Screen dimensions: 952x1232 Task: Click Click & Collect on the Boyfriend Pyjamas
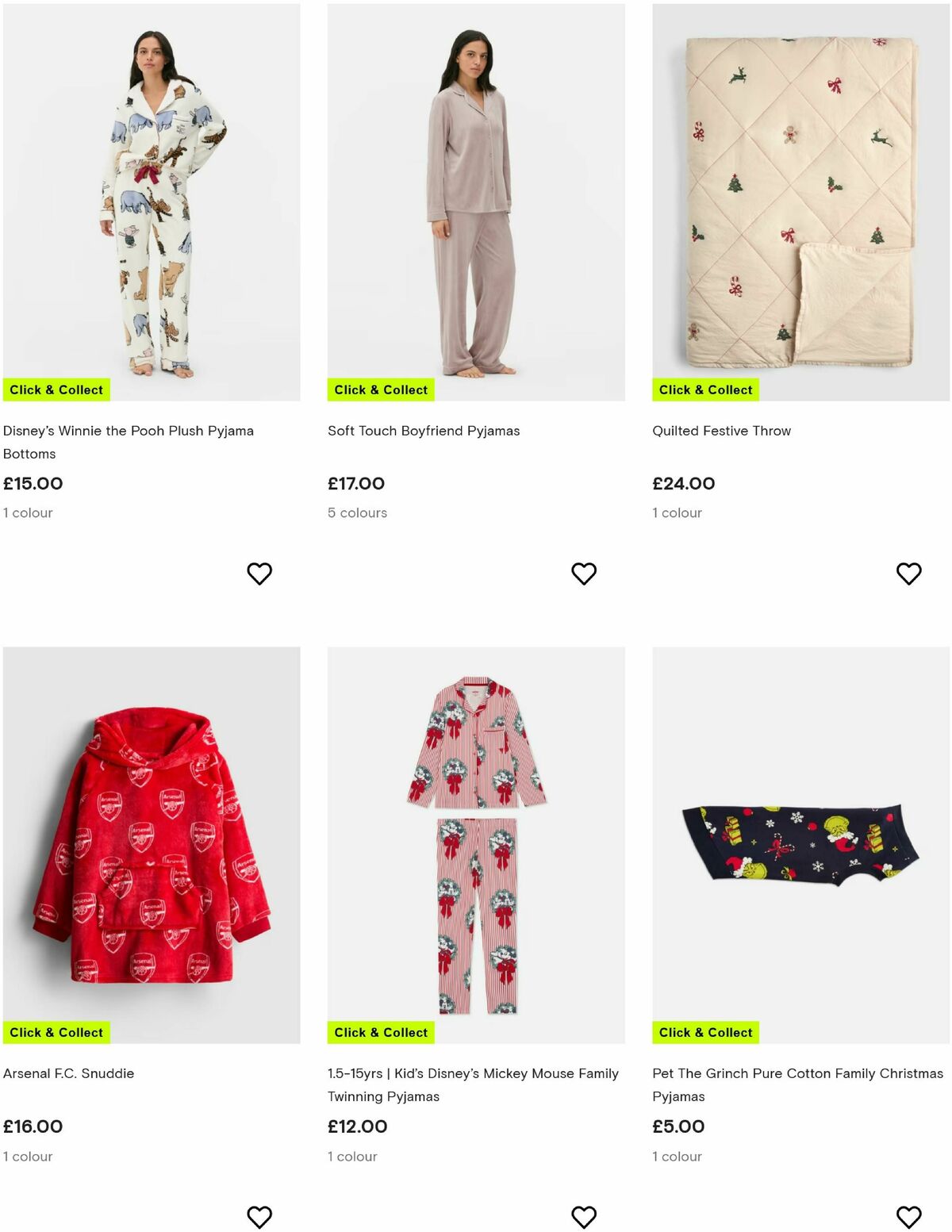coord(381,390)
